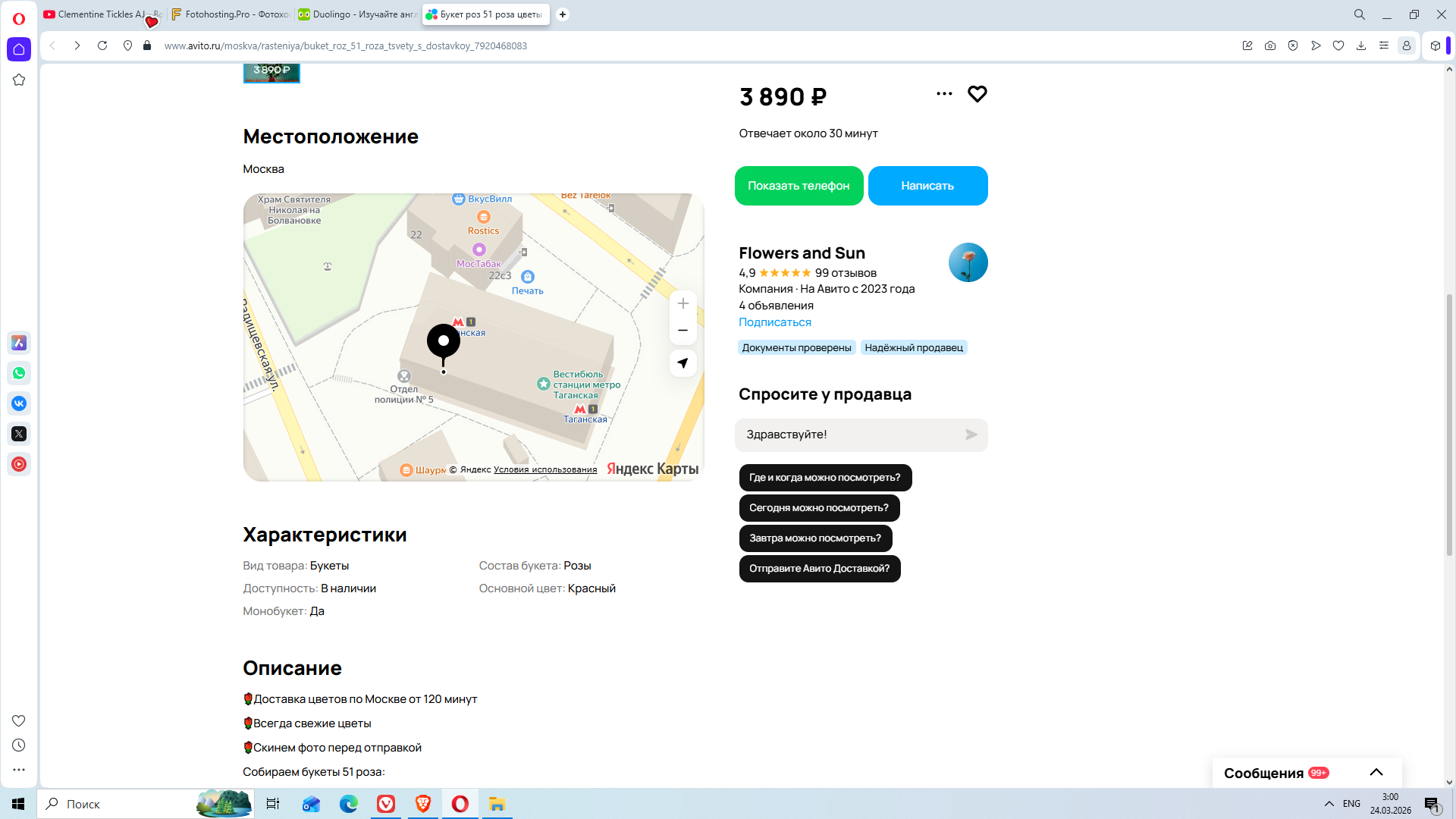Add listing to favorites with heart icon

tap(977, 94)
